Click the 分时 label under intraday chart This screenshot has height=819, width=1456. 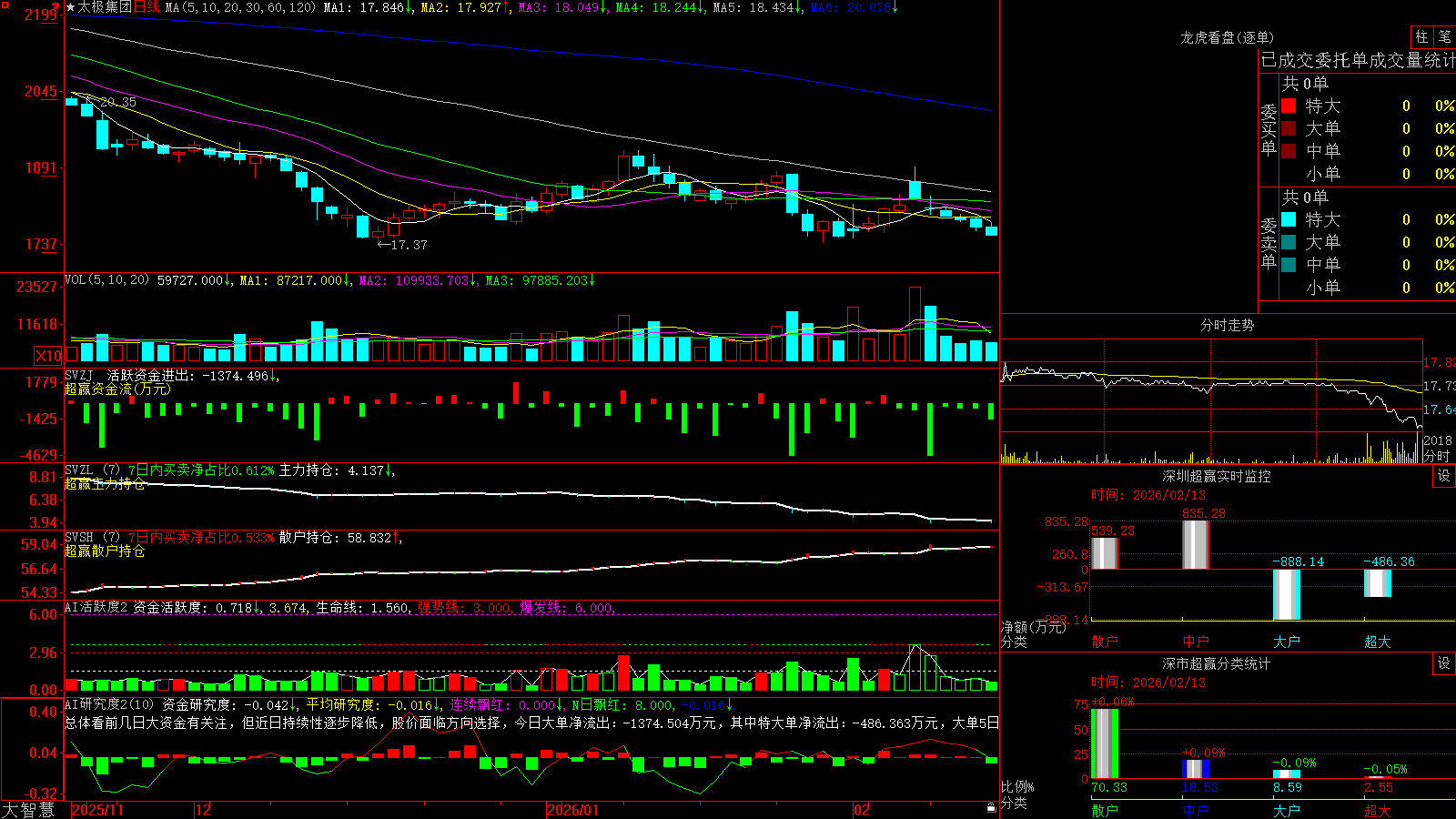[x=1437, y=456]
